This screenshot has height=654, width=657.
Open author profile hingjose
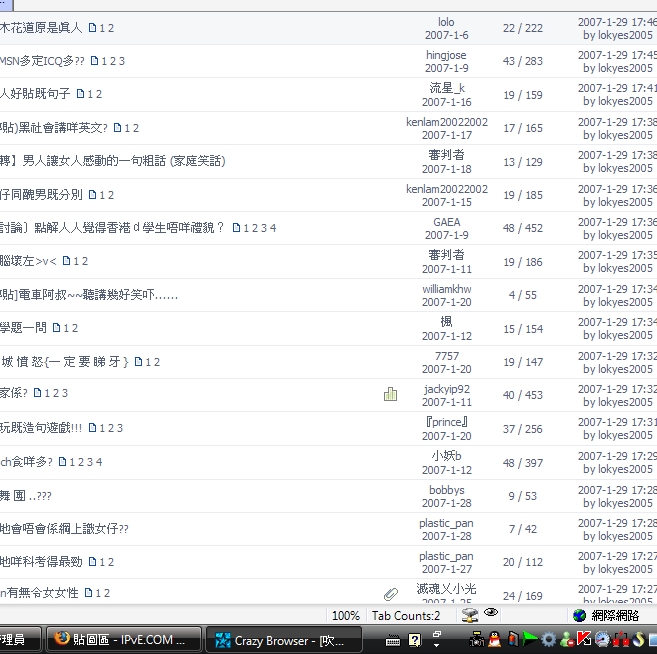coord(446,55)
